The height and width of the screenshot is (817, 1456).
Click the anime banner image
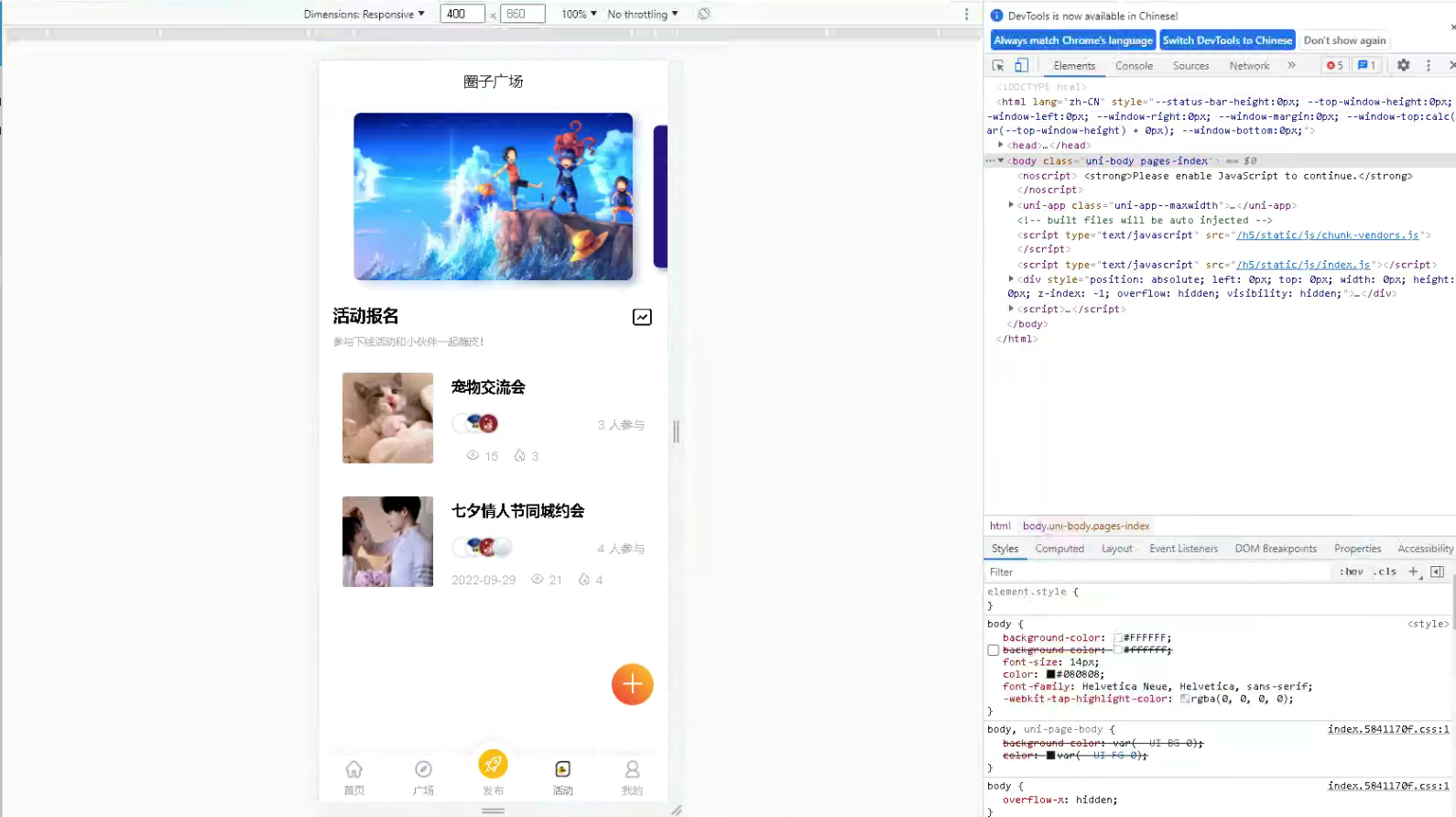(493, 196)
